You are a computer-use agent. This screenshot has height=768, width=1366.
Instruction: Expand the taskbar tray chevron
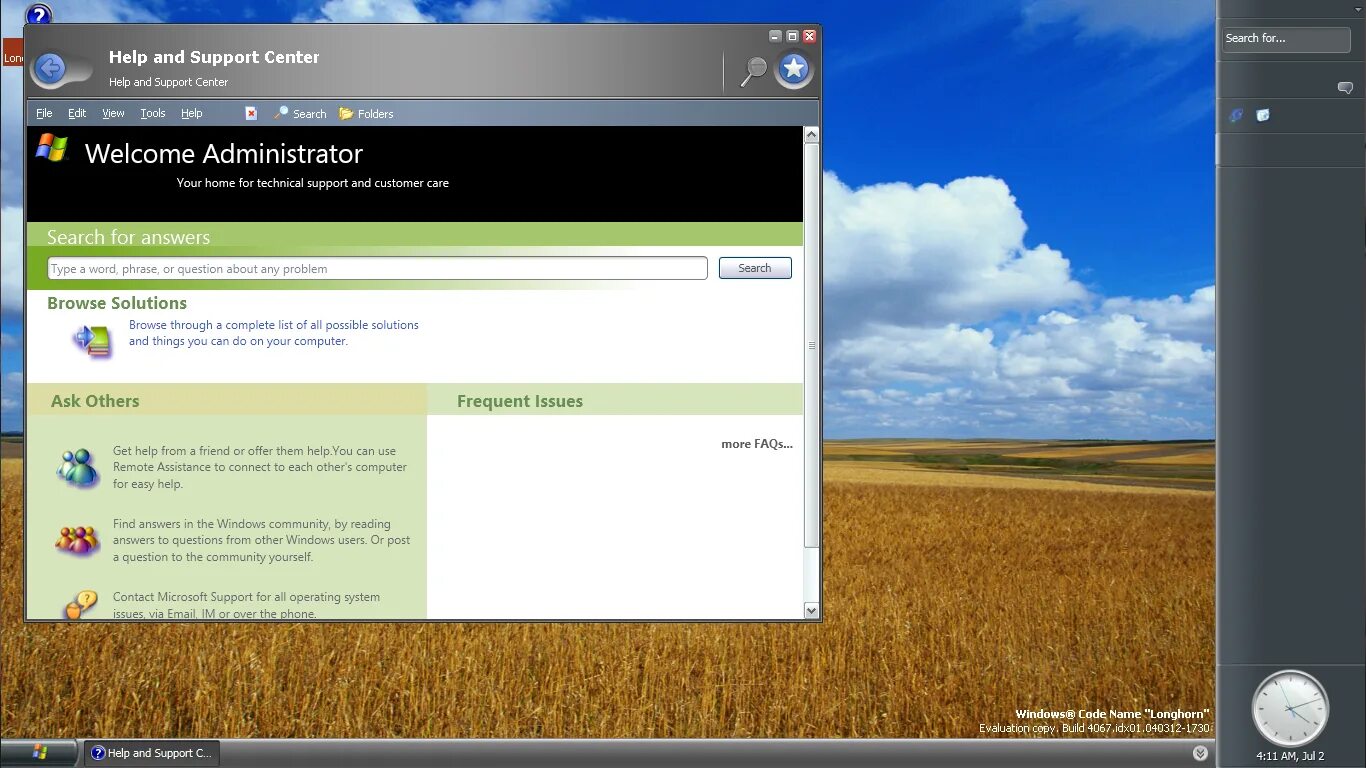pos(1200,753)
